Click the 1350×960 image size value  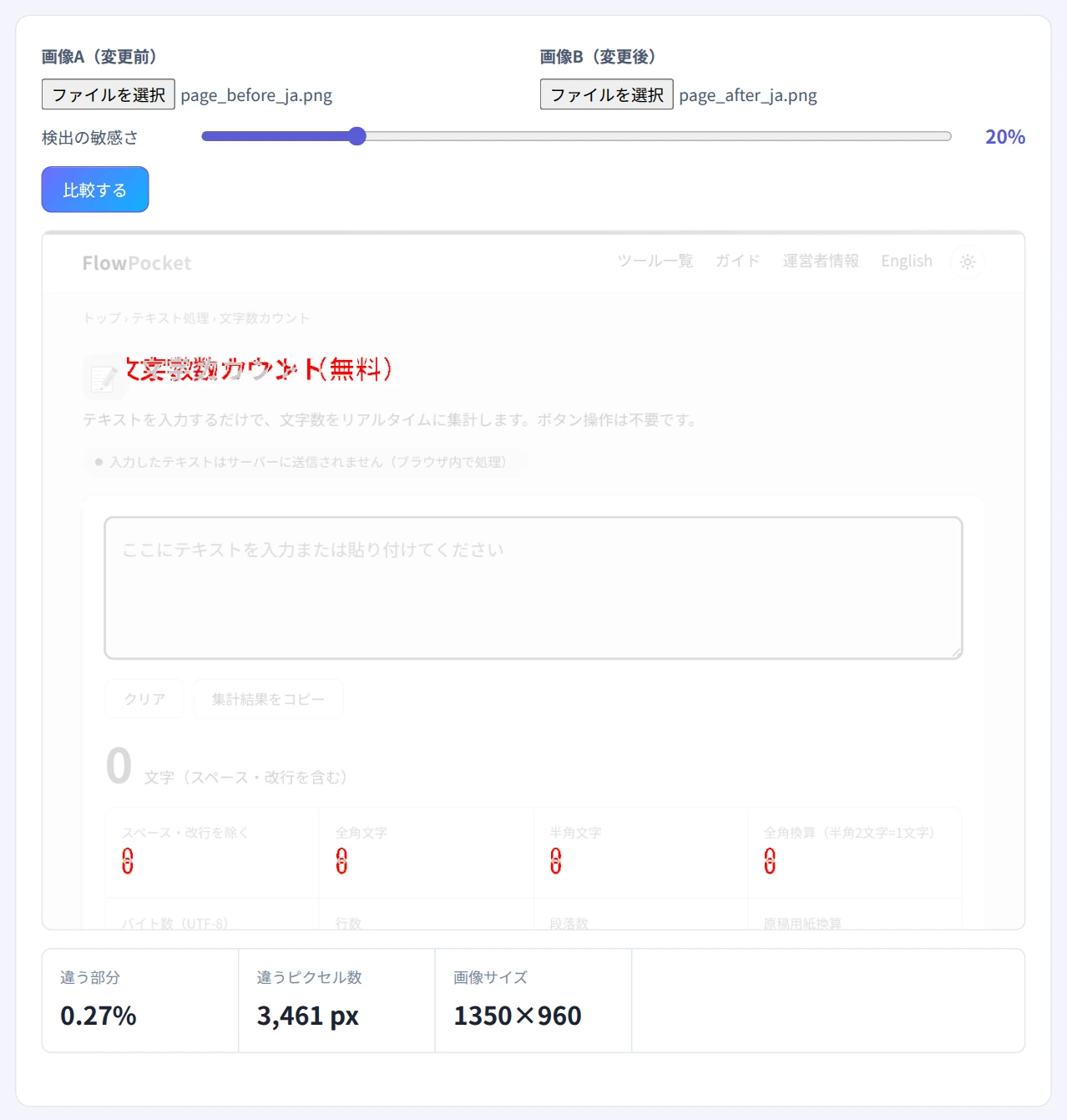(518, 1016)
